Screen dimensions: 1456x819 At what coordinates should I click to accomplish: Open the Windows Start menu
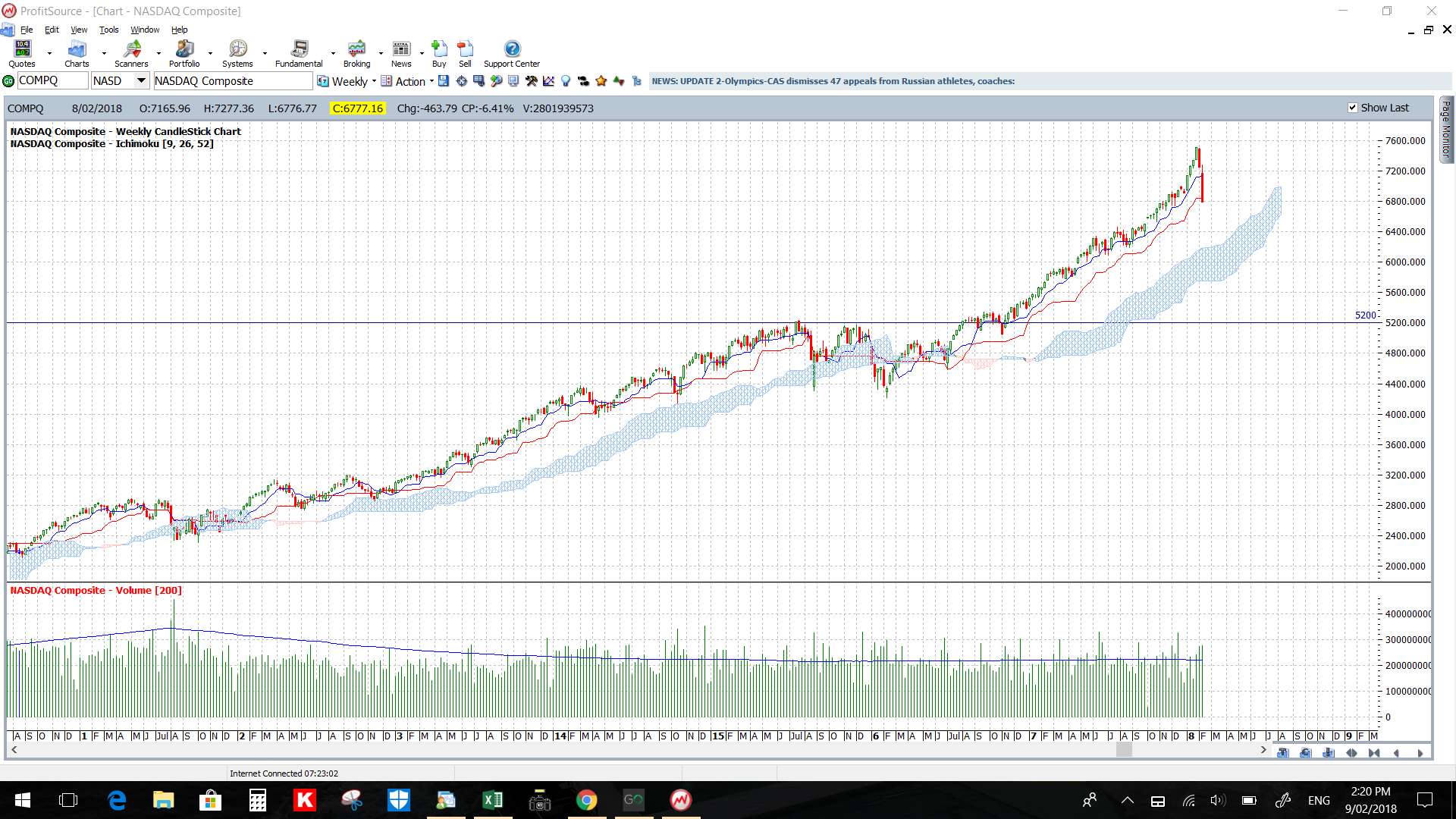tap(23, 800)
